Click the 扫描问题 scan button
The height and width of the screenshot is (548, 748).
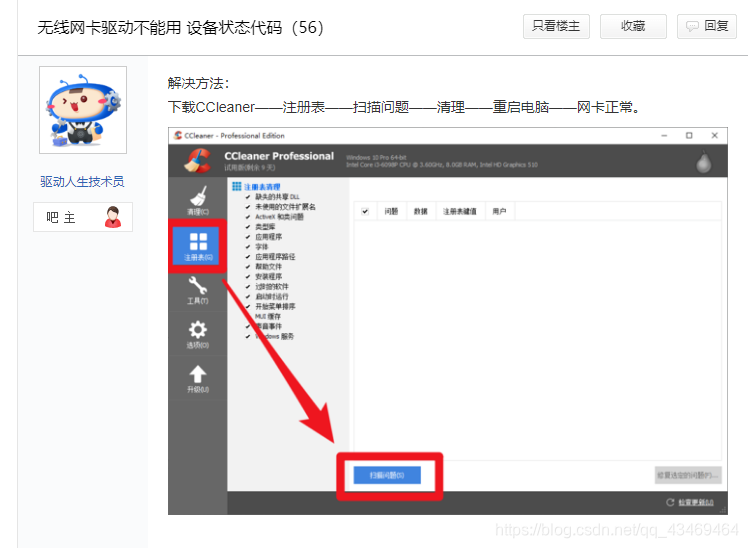pos(387,475)
